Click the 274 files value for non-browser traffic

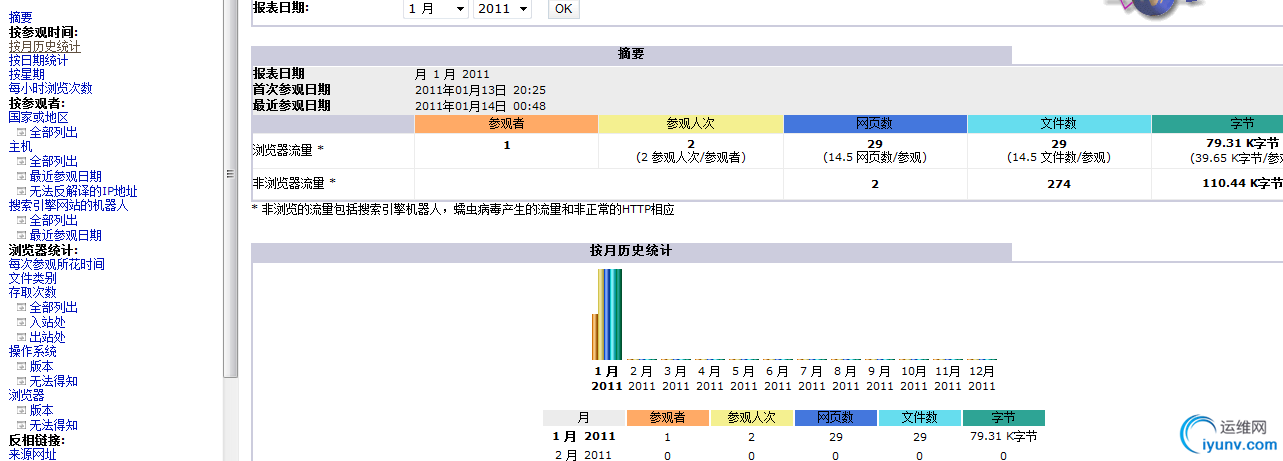coord(1058,184)
